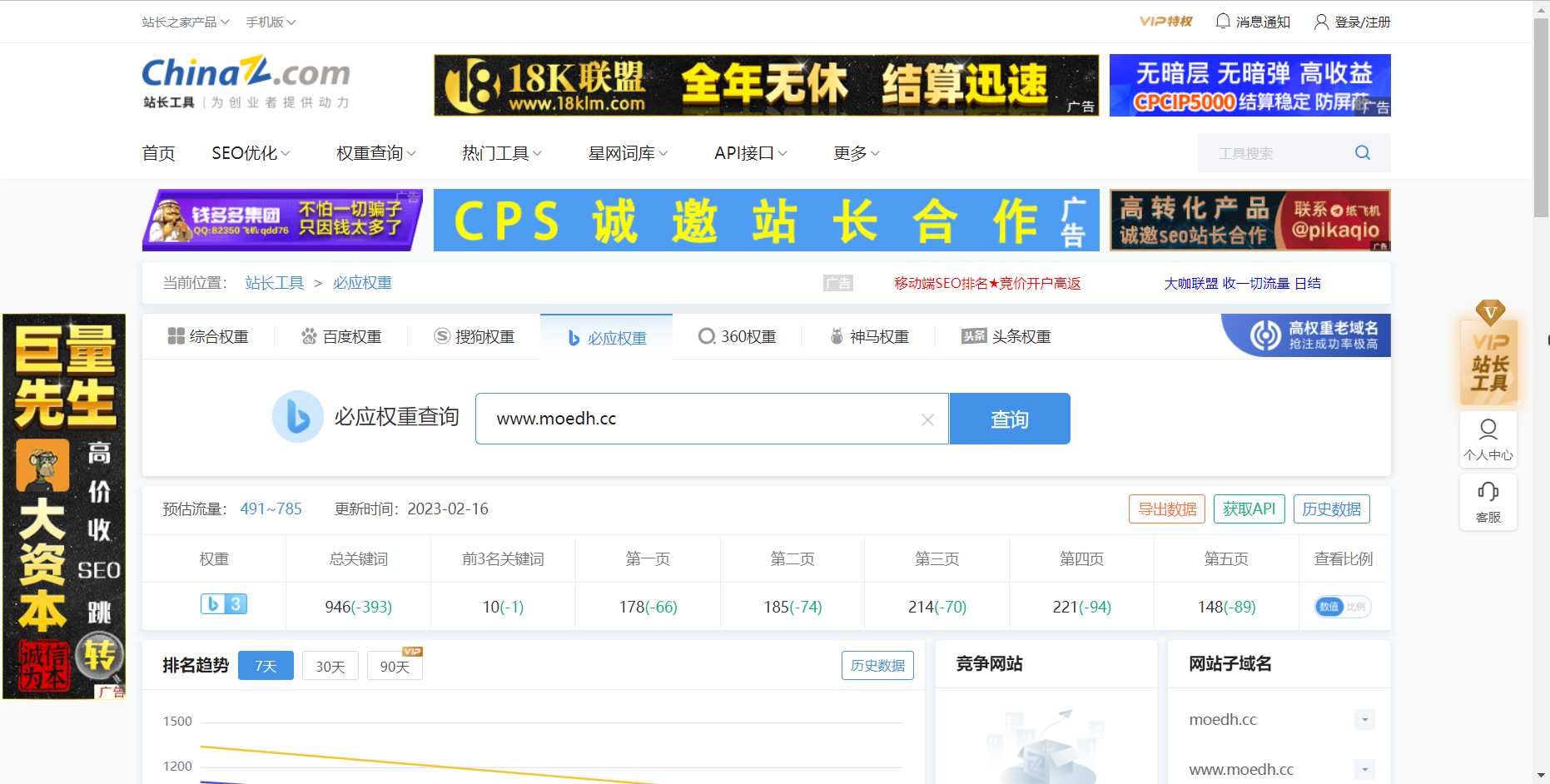
Task: Click the Bing logo beside 必应权重查询
Action: tap(297, 416)
